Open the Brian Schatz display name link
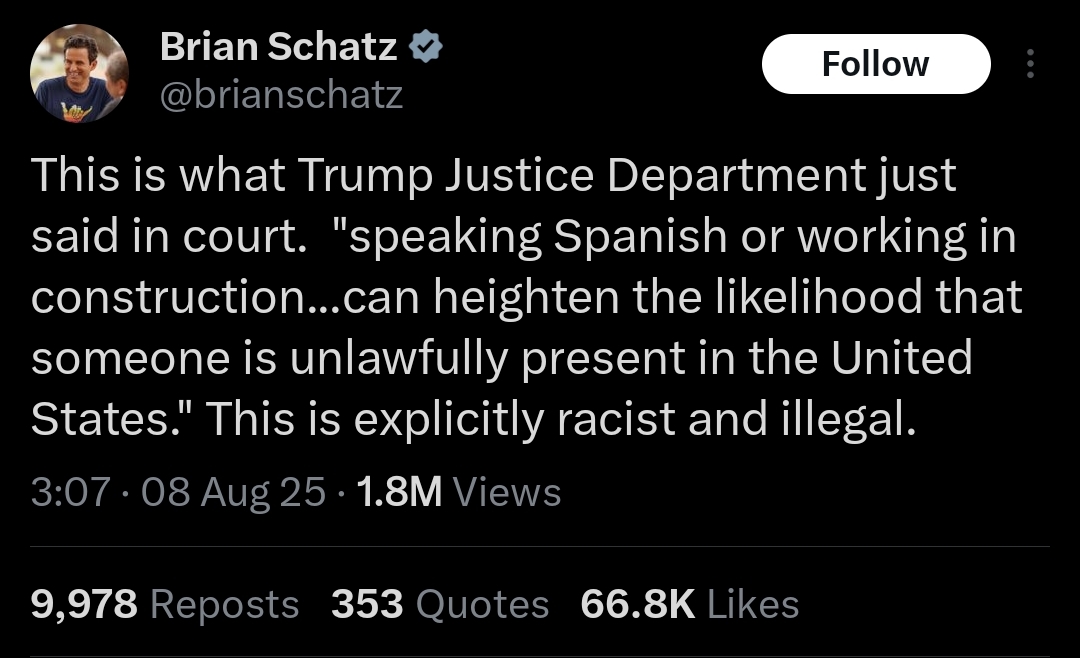 click(x=279, y=47)
